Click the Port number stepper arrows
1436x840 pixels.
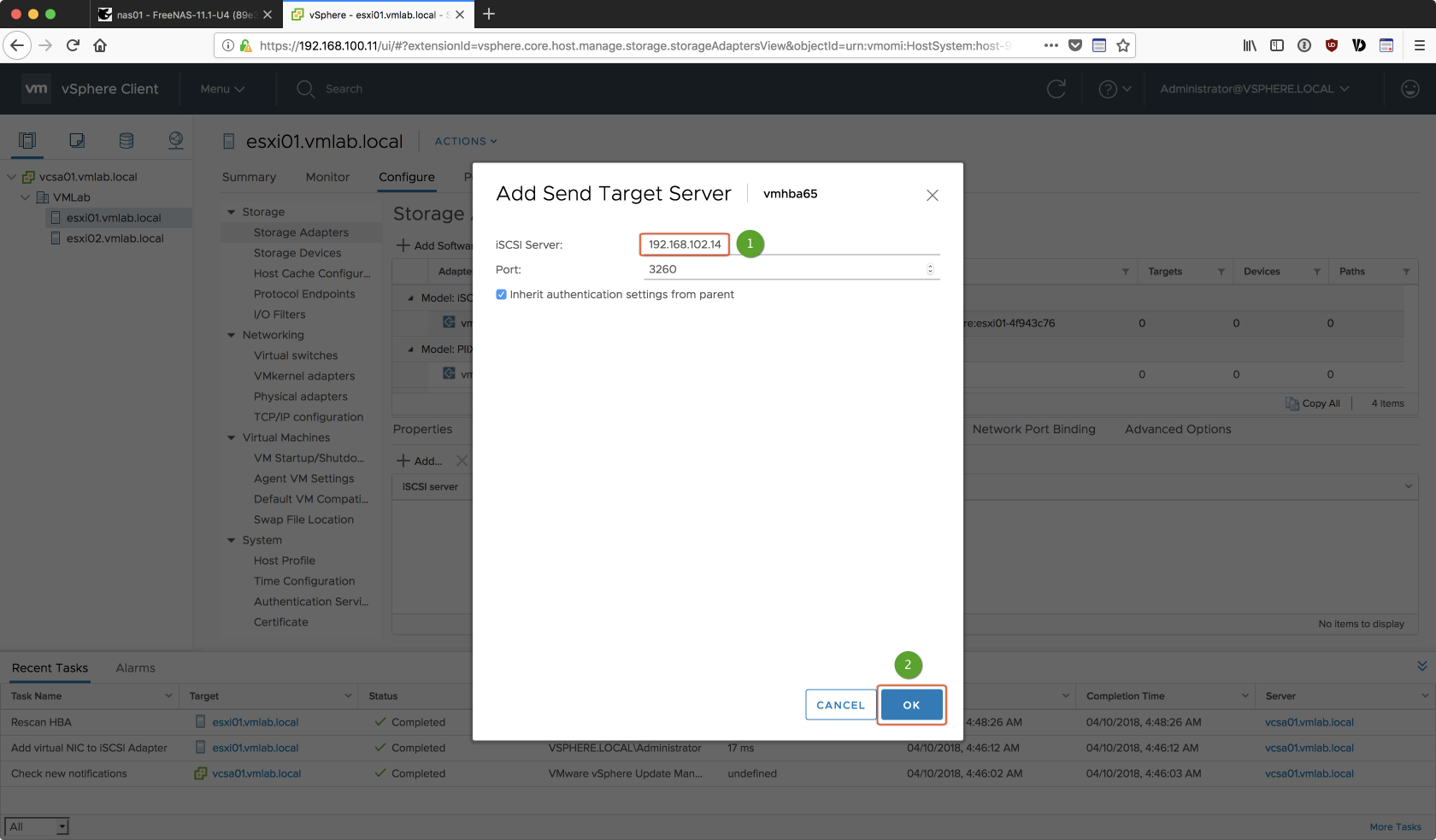(930, 269)
